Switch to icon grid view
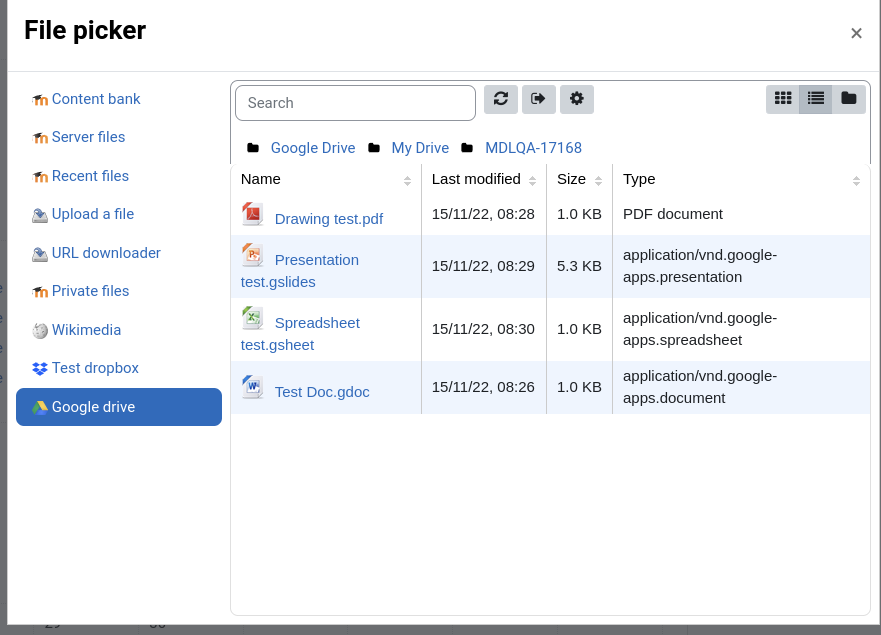Viewport: 881px width, 635px height. pos(783,99)
